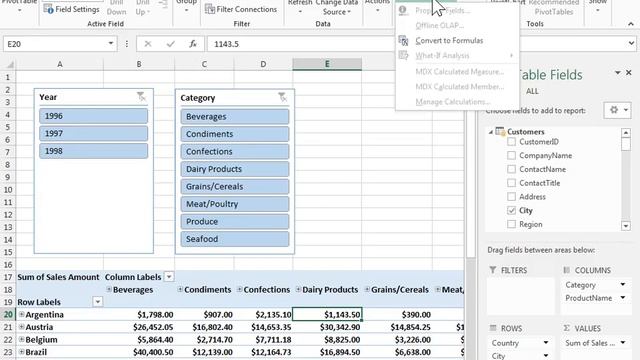Viewport: 640px width, 360px height.
Task: Click cell with $30,342.90 for Austria
Action: 327,327
